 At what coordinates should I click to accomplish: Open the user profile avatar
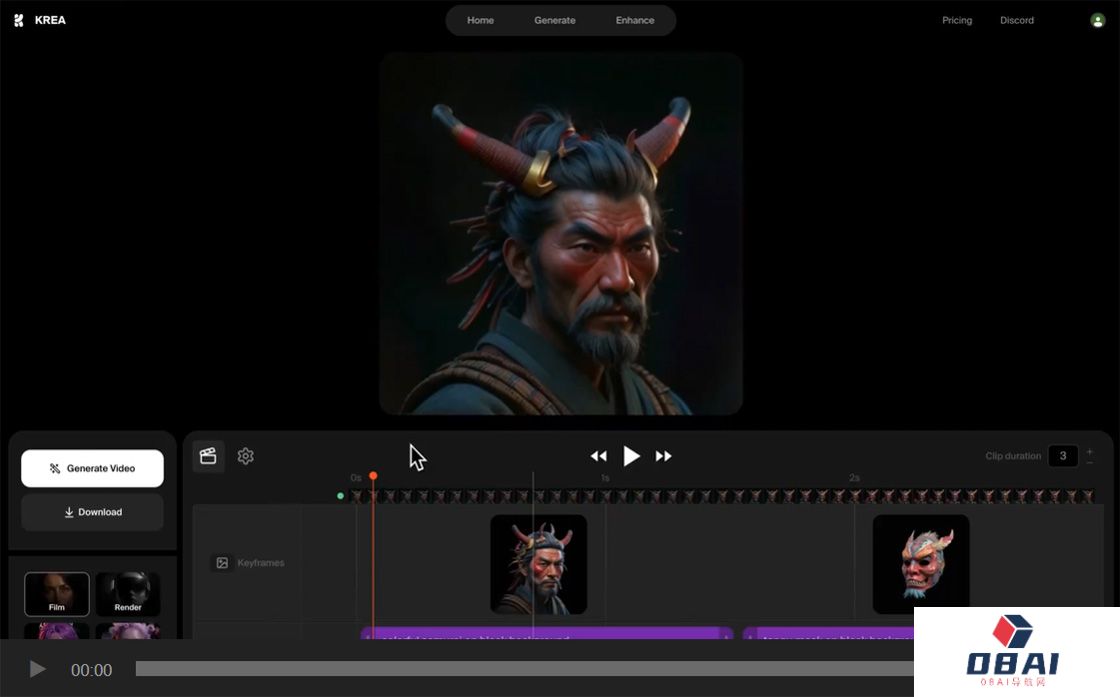coord(1097,20)
